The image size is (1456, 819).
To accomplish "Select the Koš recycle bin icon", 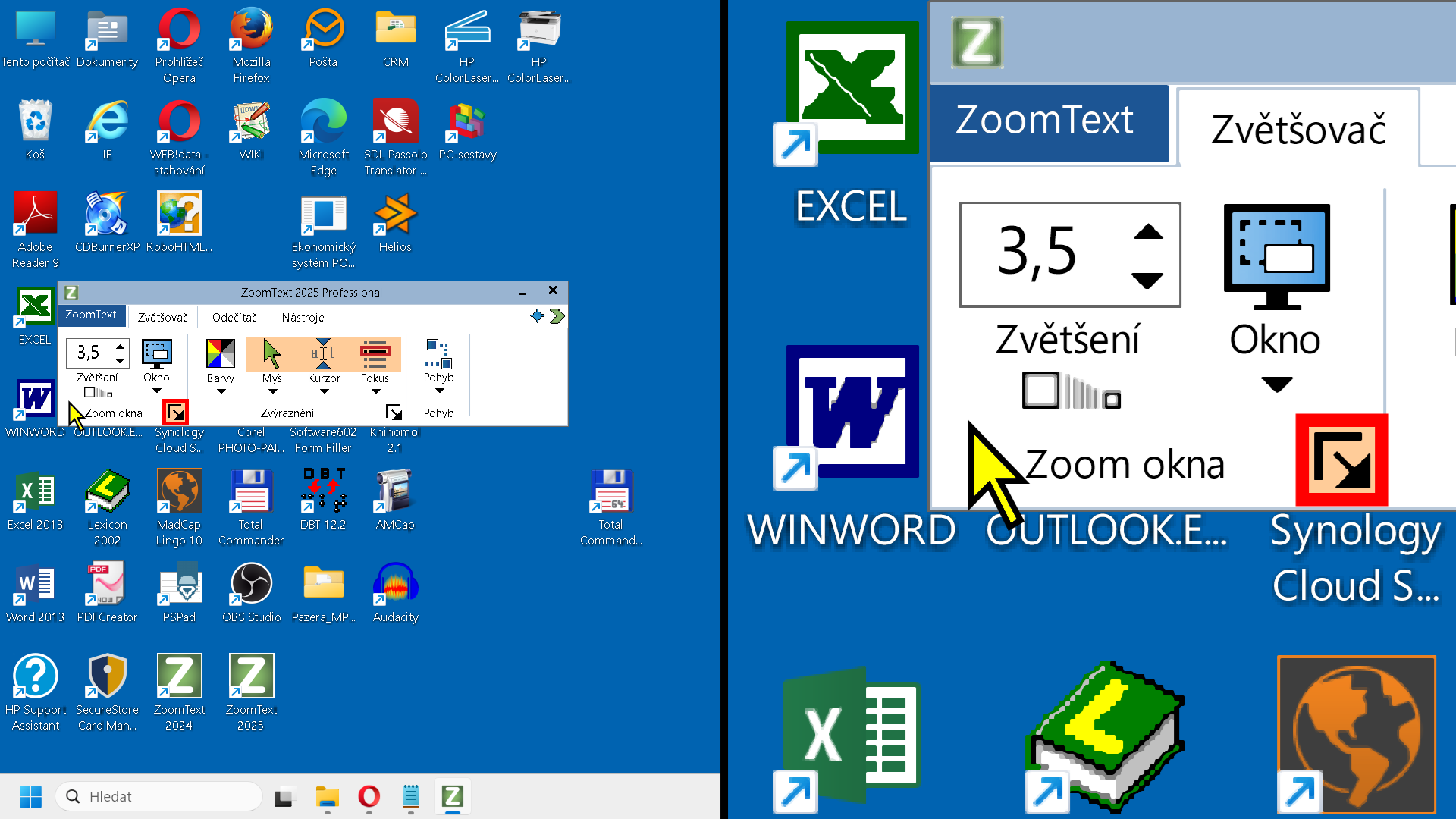I will 35,130.
